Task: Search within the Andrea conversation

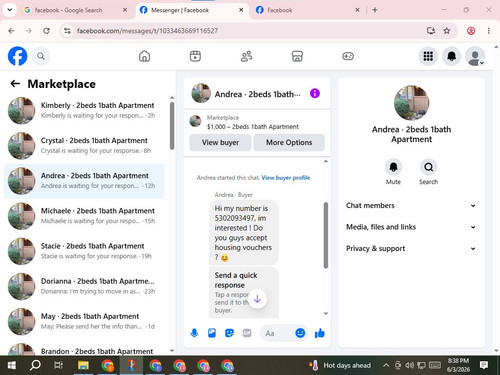Action: coord(428,167)
